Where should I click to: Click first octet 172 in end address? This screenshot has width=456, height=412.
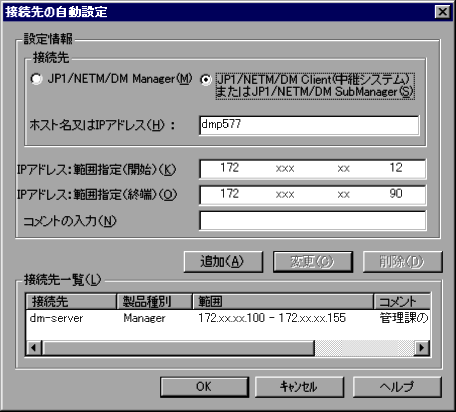coord(229,194)
